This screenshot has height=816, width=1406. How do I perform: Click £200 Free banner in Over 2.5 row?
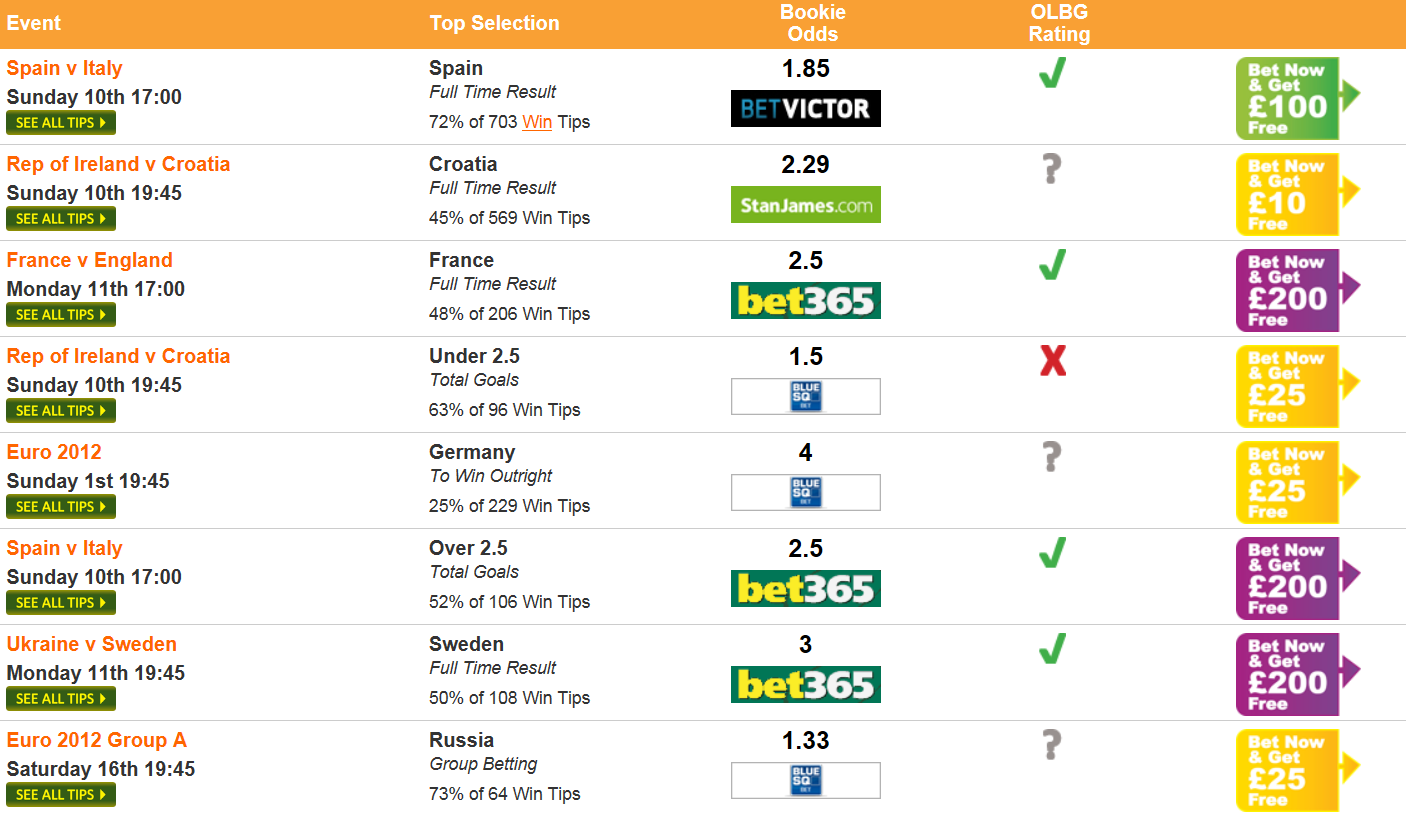pyautogui.click(x=1297, y=578)
